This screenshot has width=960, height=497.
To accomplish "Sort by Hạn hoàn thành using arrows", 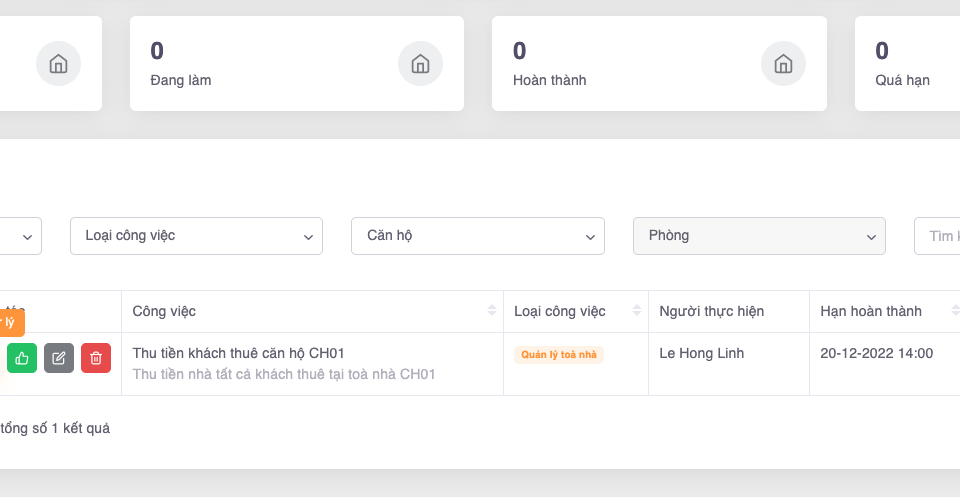I will [x=955, y=311].
